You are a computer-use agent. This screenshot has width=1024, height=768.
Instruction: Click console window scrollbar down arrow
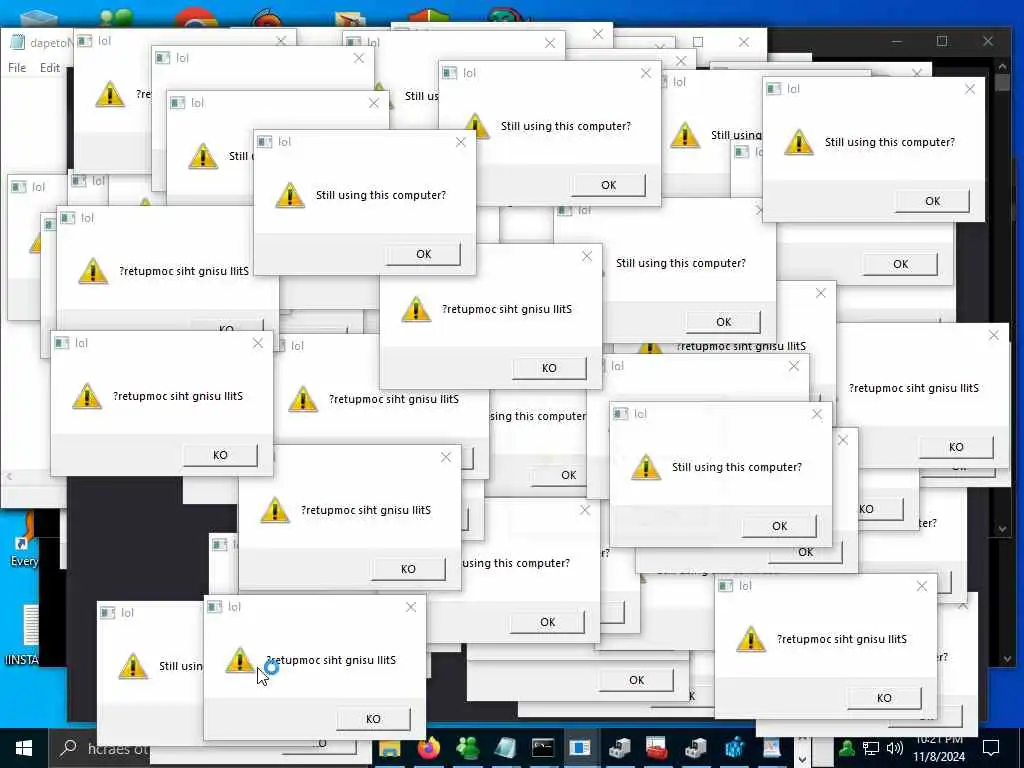point(1002,529)
